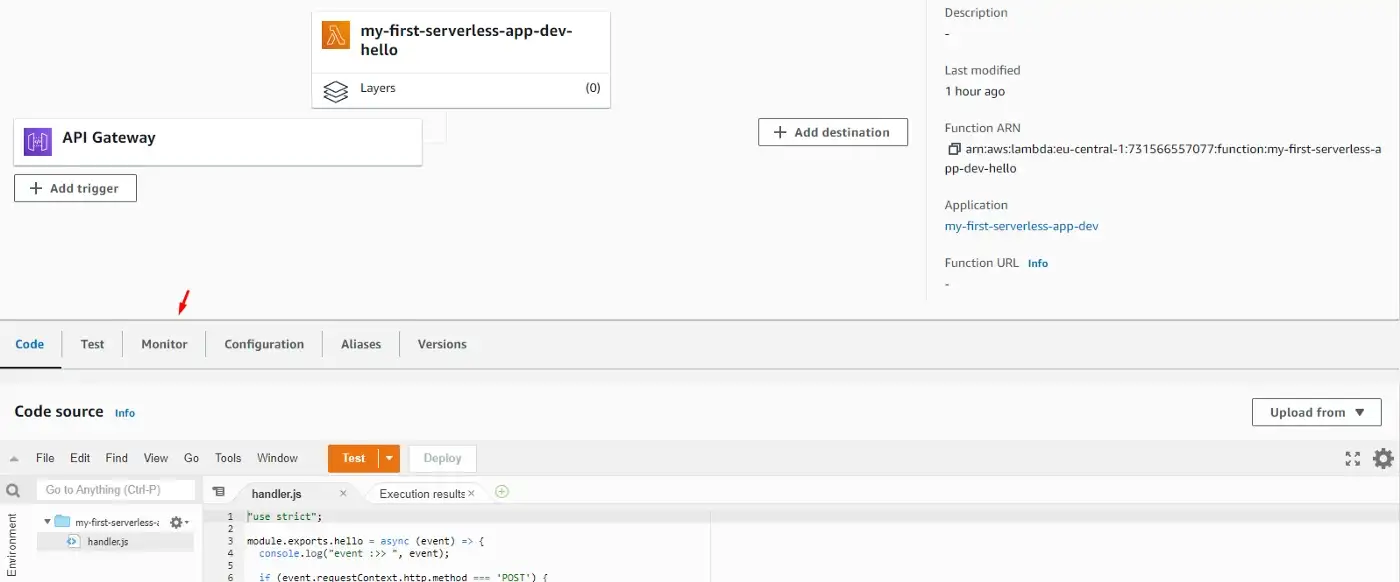Expand the Upload from dropdown
Viewport: 1400px width, 582px height.
click(x=1316, y=412)
